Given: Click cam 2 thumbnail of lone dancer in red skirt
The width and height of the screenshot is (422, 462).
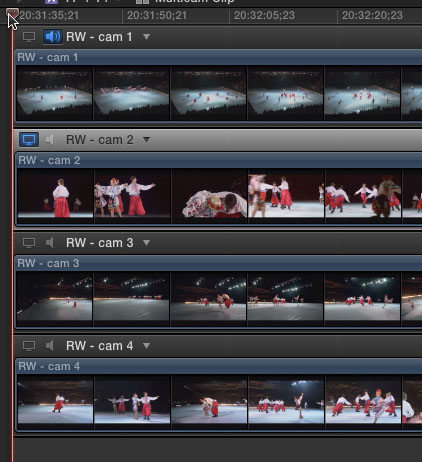Looking at the screenshot, I should point(55,196).
